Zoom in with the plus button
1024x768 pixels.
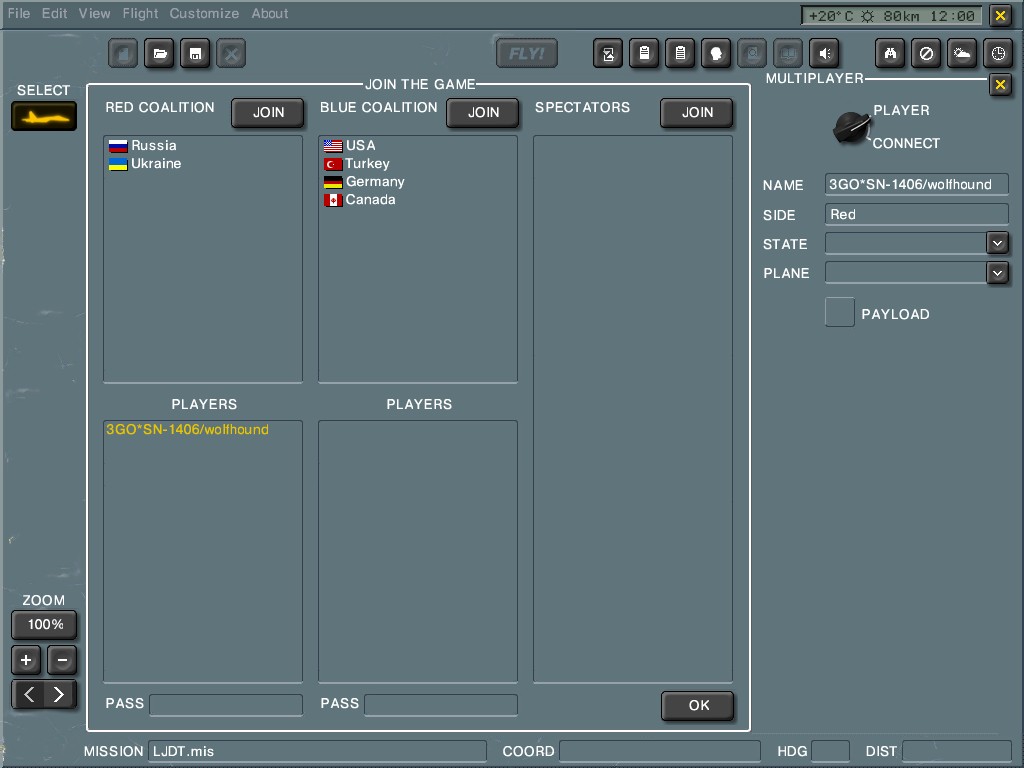[x=26, y=660]
